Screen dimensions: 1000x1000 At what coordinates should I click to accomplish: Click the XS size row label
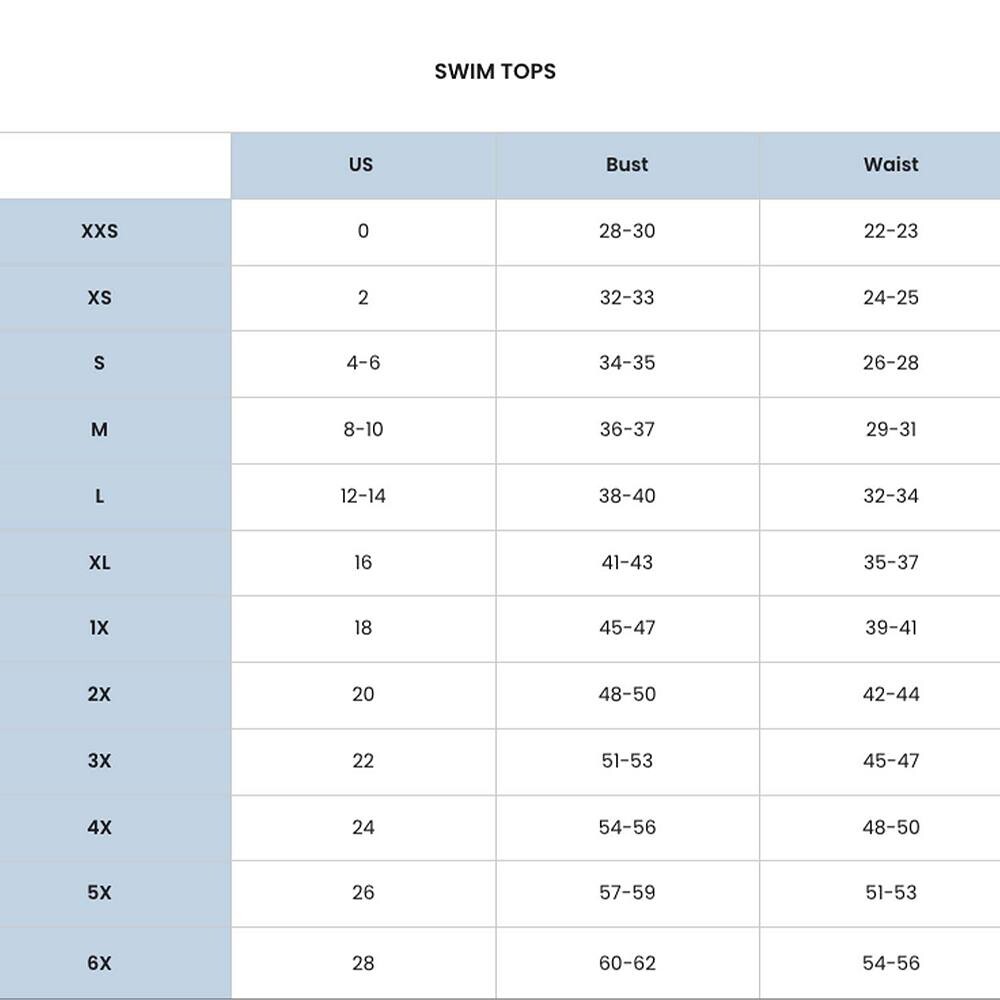(x=99, y=298)
